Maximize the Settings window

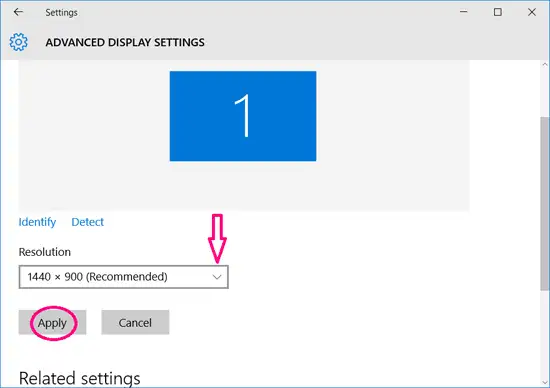(x=497, y=12)
